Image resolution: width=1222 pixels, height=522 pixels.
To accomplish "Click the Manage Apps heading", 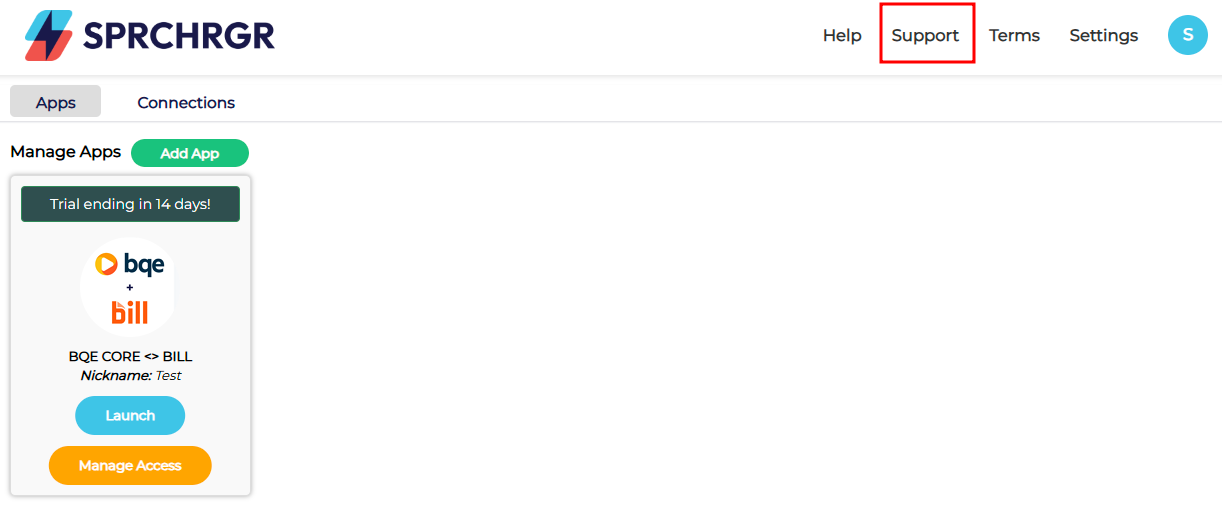I will 65,152.
